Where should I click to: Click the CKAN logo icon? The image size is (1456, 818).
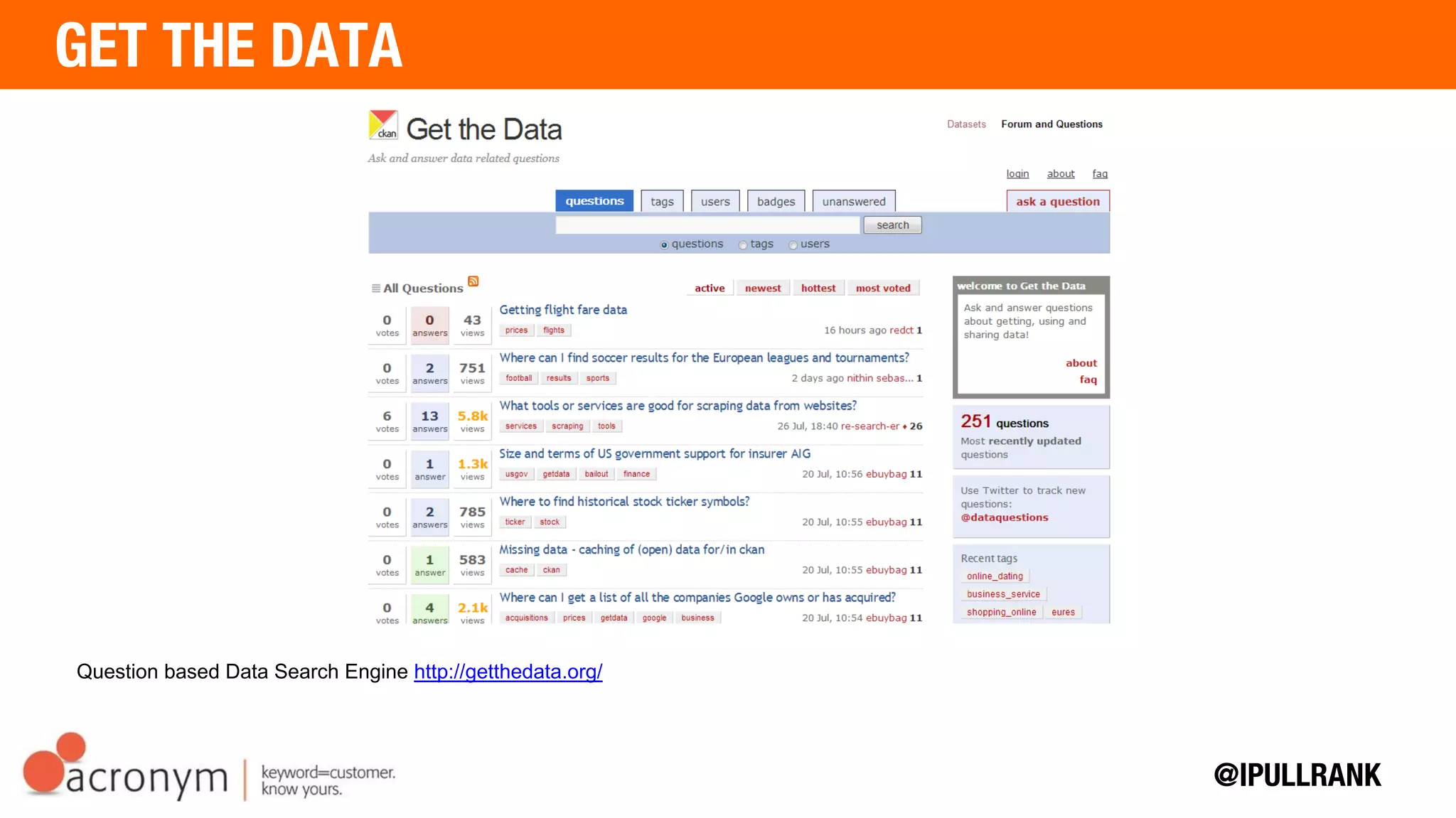pyautogui.click(x=383, y=125)
